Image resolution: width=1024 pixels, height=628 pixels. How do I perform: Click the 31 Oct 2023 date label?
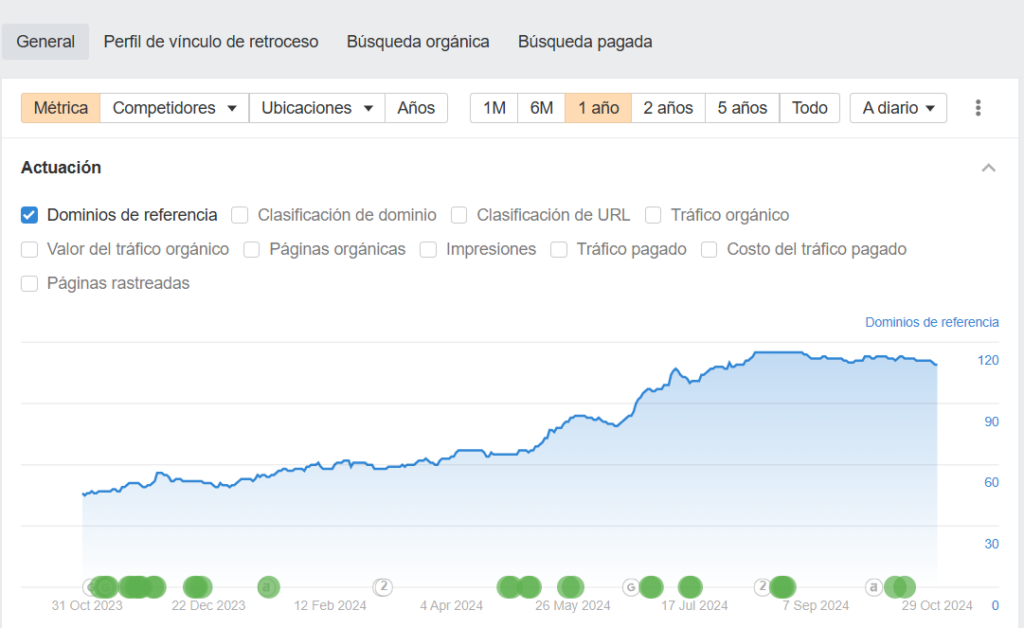[87, 606]
